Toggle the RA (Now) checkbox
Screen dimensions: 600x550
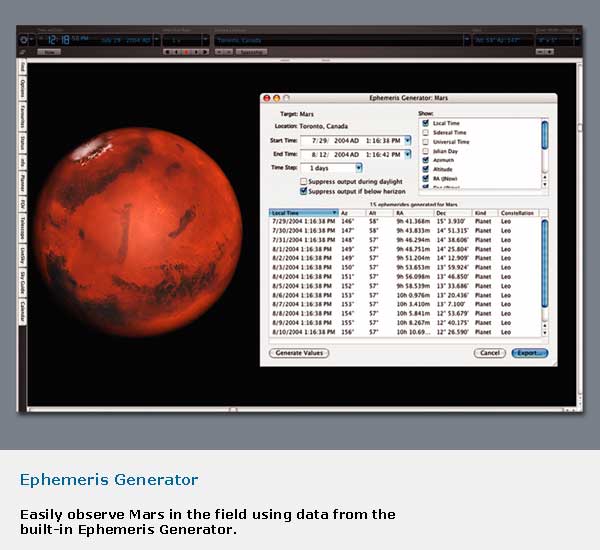click(x=426, y=178)
